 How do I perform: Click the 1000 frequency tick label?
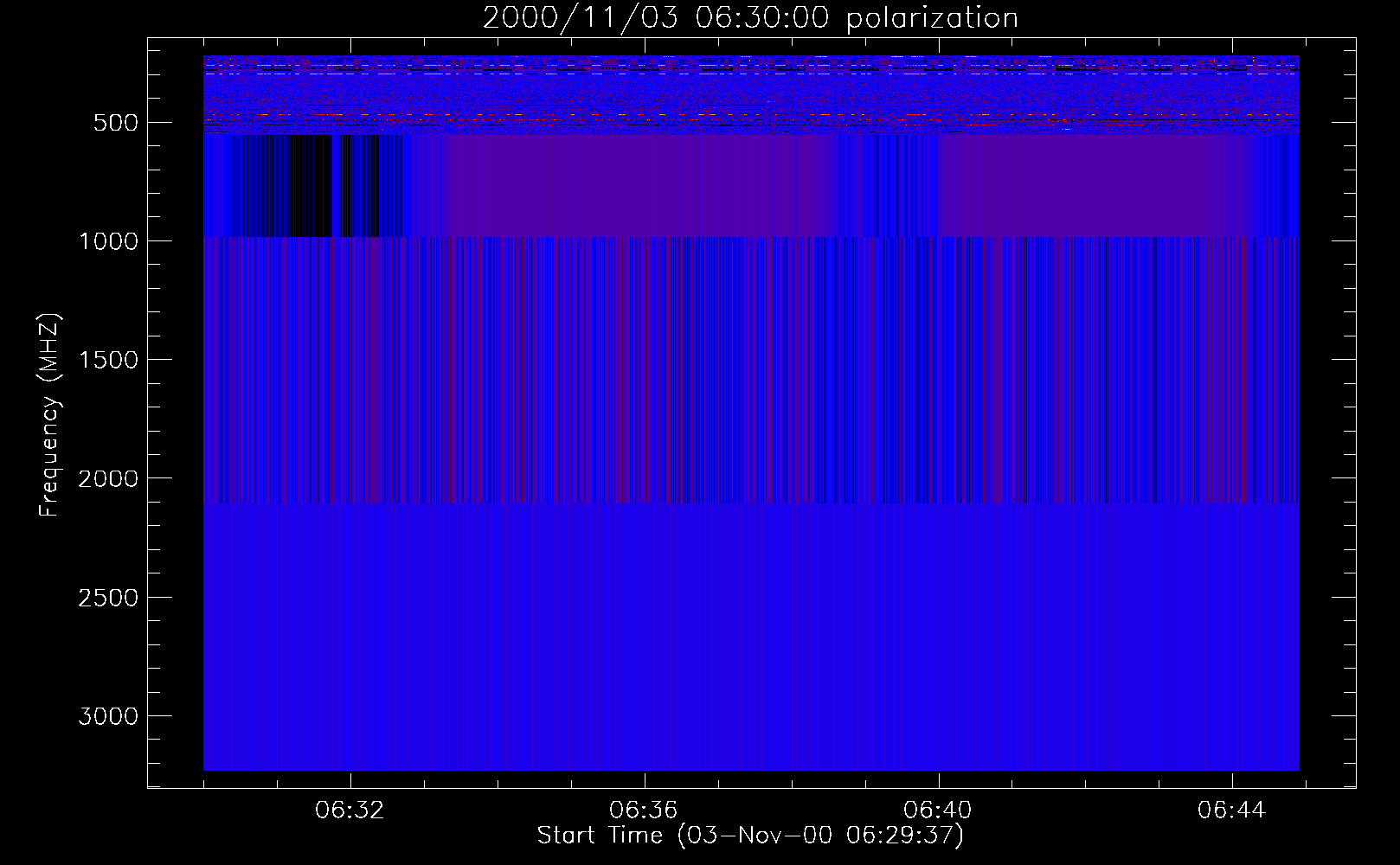click(x=108, y=241)
